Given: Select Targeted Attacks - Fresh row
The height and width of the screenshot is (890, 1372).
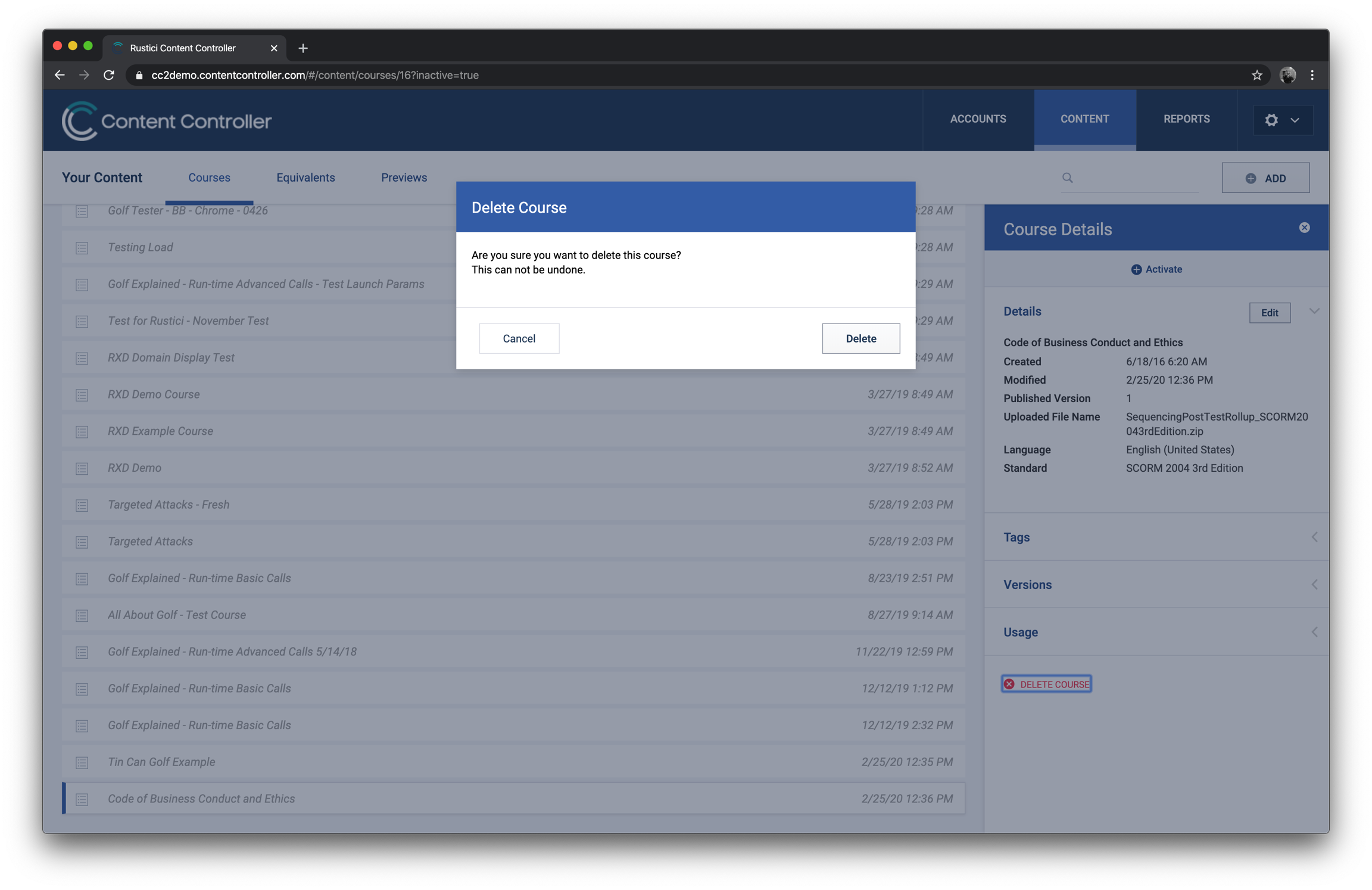Looking at the screenshot, I should 513,505.
